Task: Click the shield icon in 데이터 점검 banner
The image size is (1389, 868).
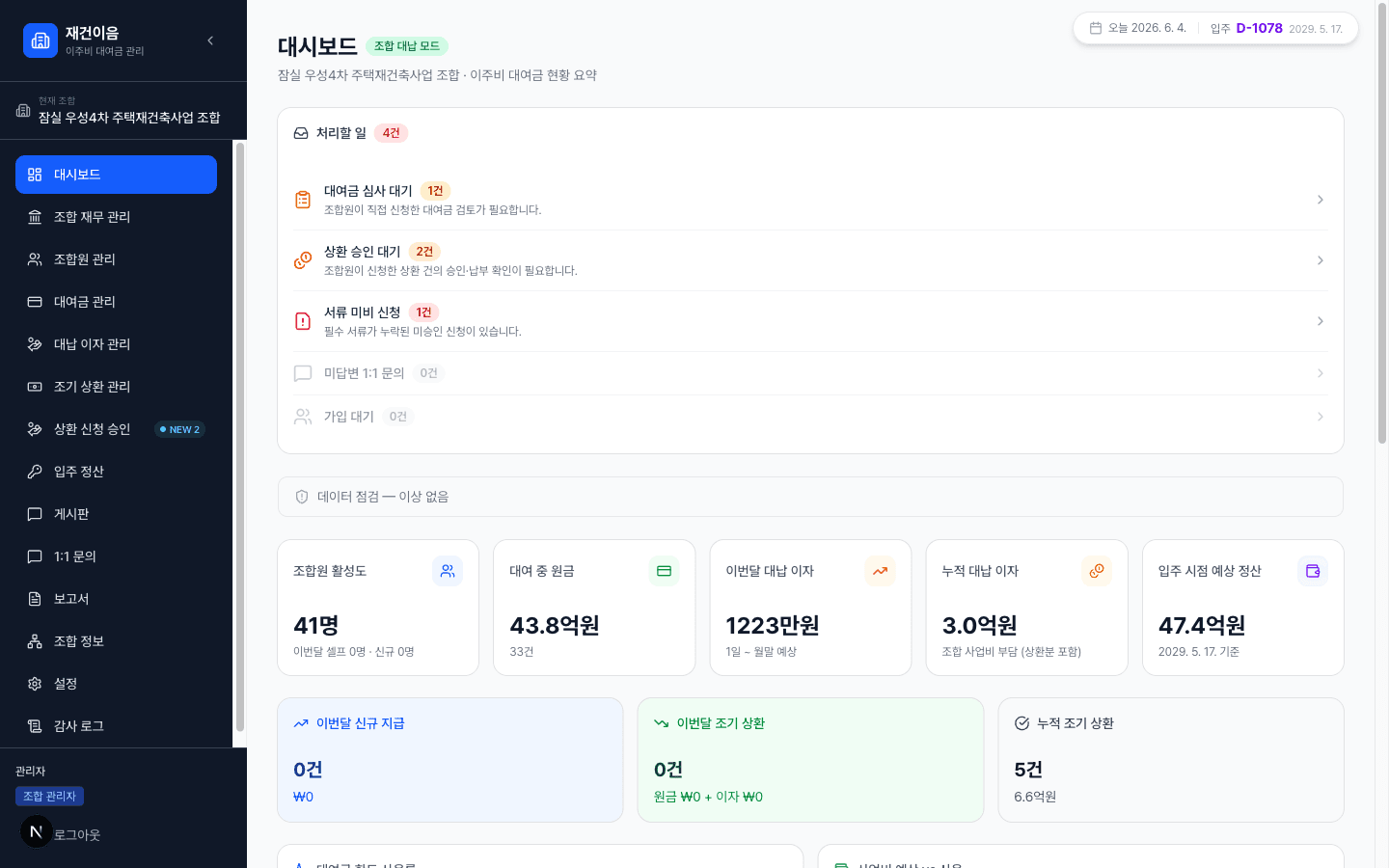Action: 302,497
